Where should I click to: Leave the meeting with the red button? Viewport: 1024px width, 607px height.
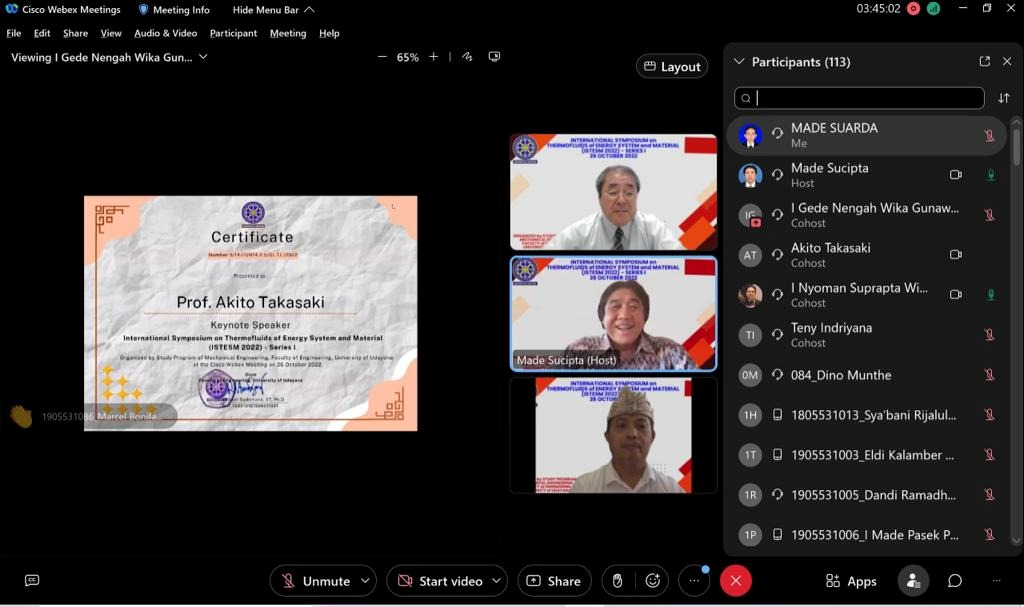point(735,581)
